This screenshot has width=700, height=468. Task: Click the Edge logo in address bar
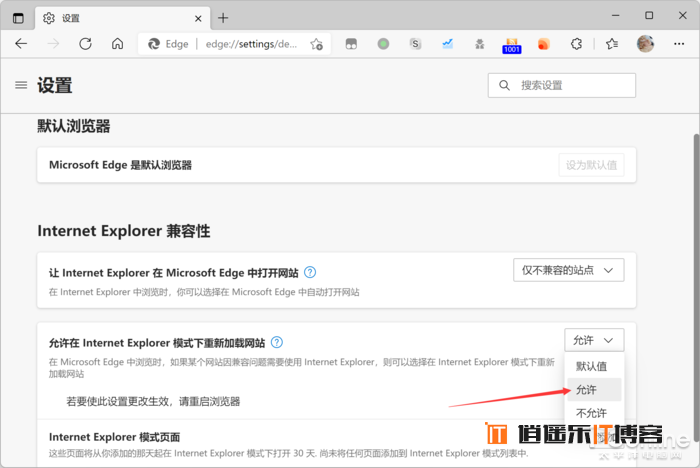pyautogui.click(x=154, y=44)
